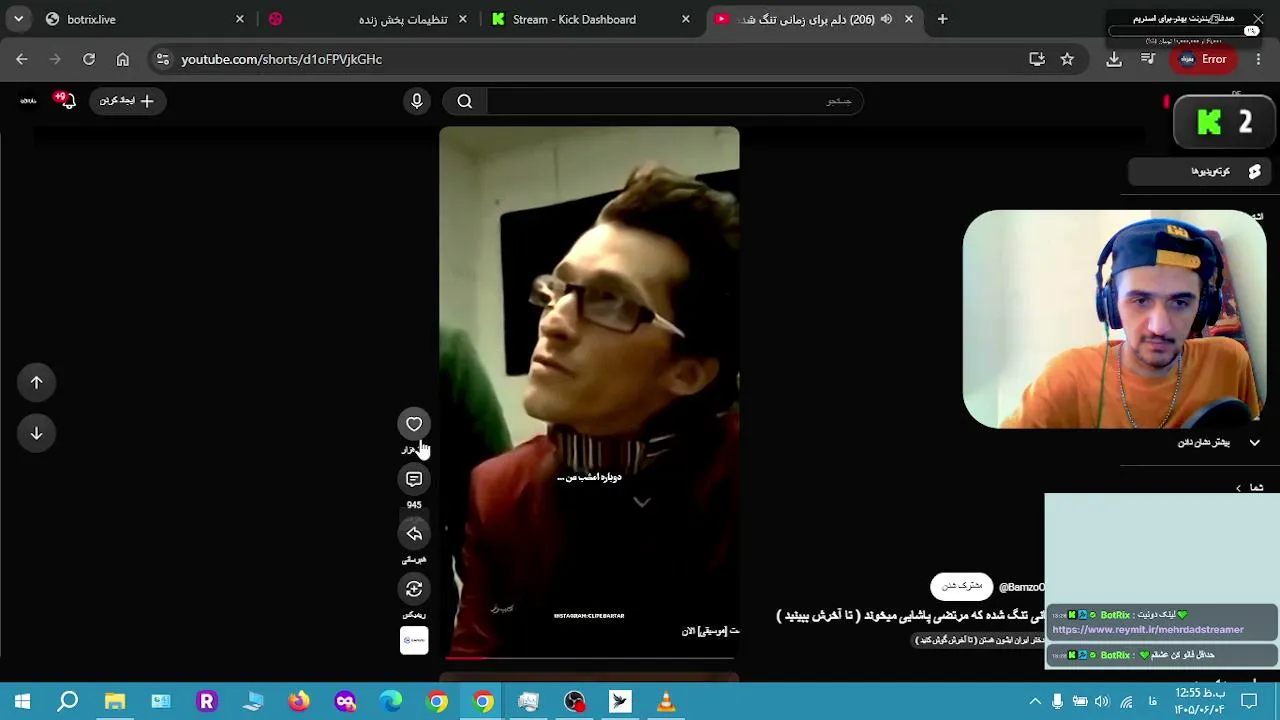Switch to the Stream - Kick Dashboard tab

click(x=590, y=19)
